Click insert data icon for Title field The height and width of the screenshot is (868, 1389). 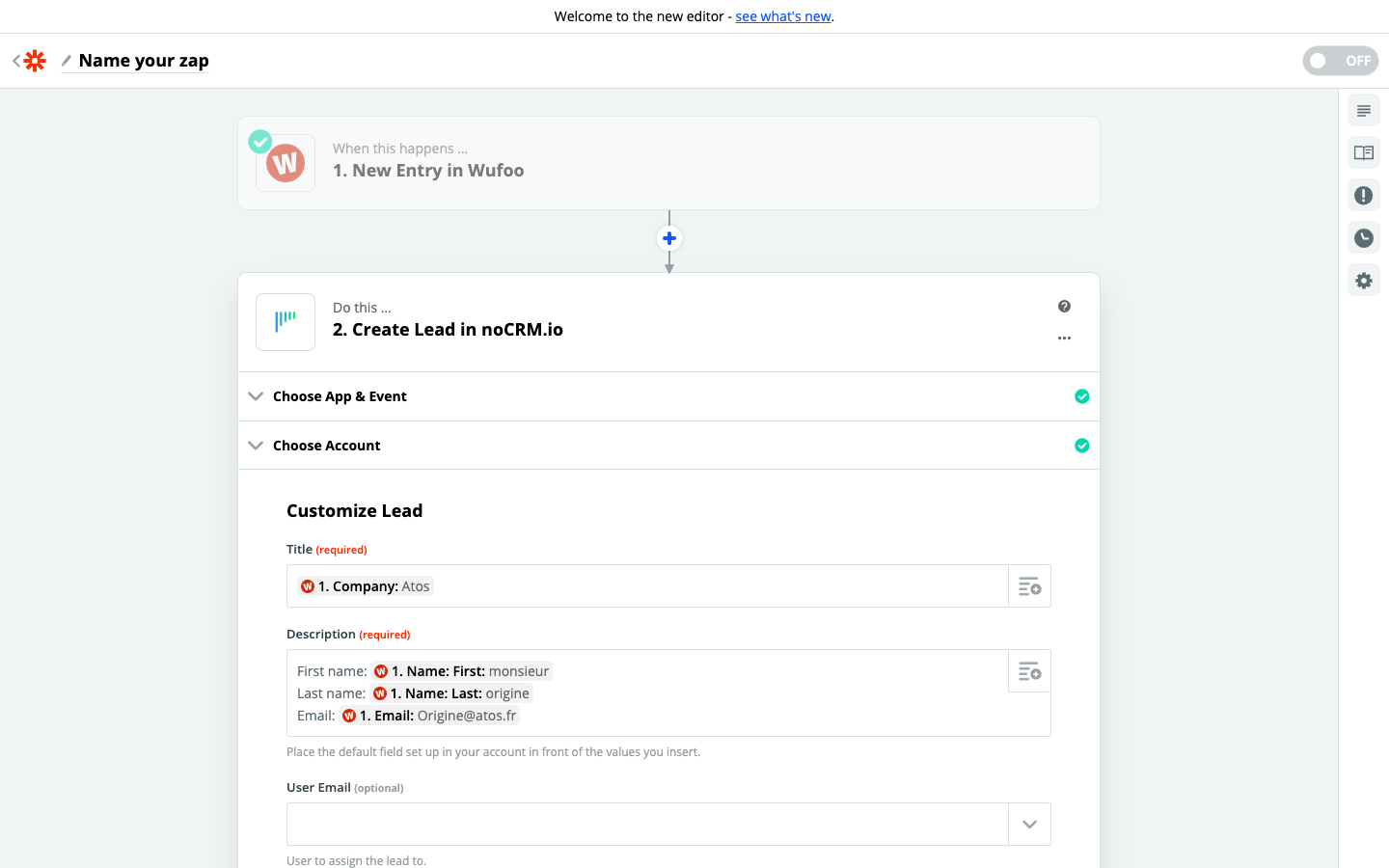[x=1029, y=586]
